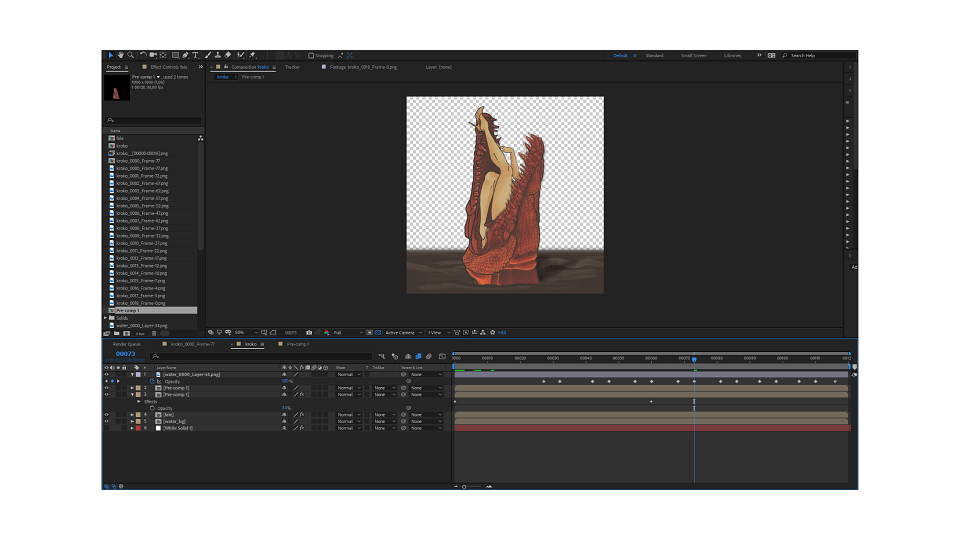Select the Brush tool
The width and height of the screenshot is (960, 540).
[208, 55]
